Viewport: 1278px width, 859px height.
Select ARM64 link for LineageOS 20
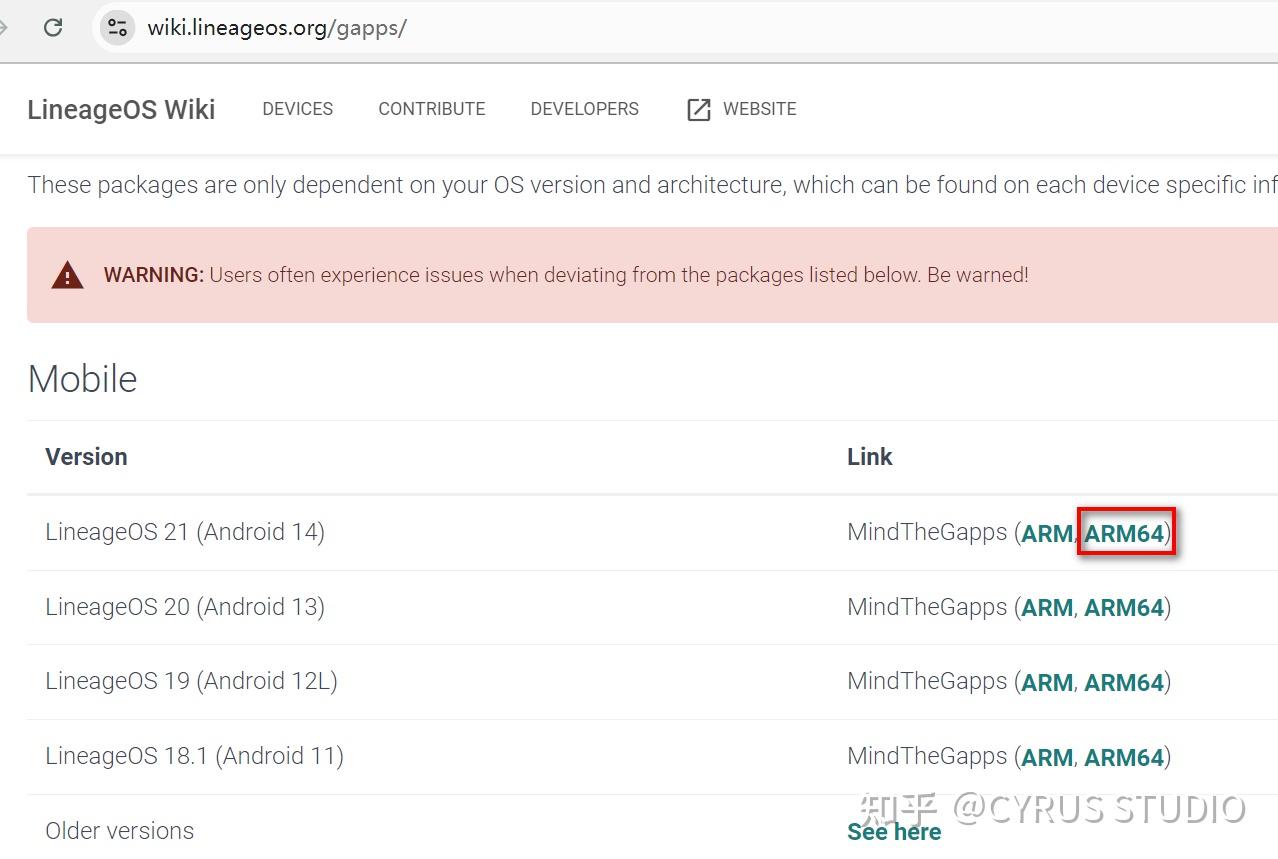click(1124, 607)
